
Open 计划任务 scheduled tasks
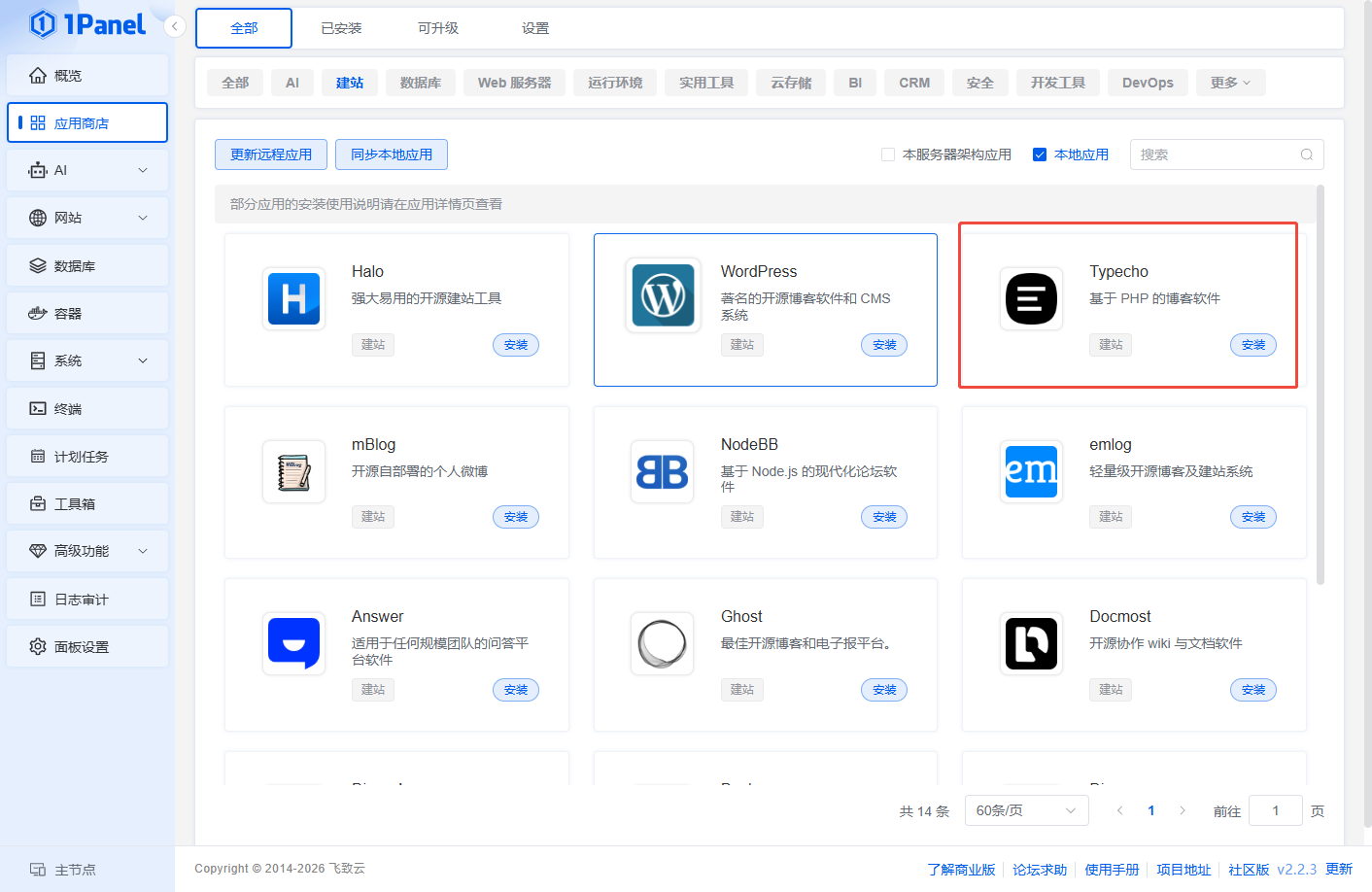[87, 456]
